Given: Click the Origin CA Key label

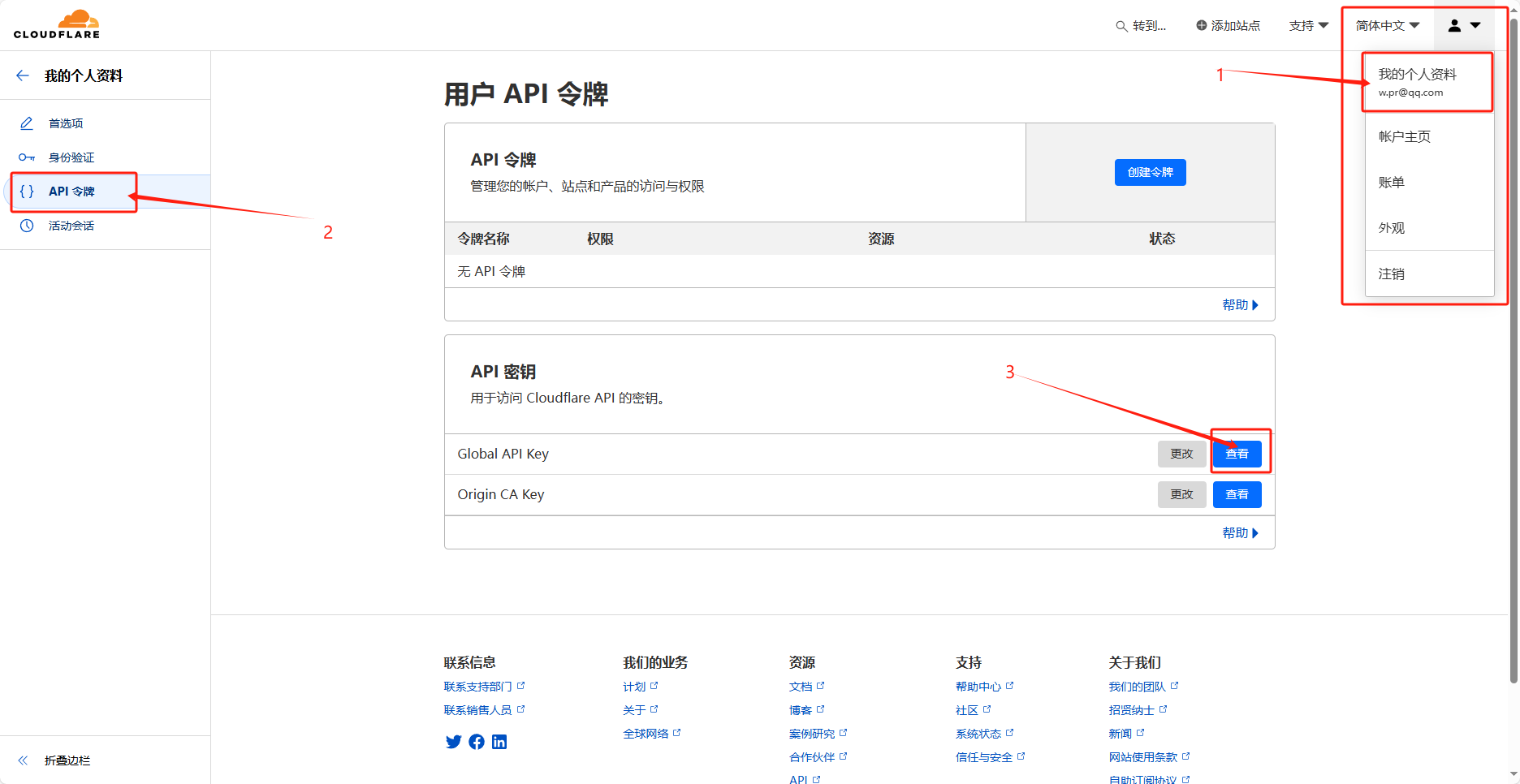Looking at the screenshot, I should click(501, 494).
